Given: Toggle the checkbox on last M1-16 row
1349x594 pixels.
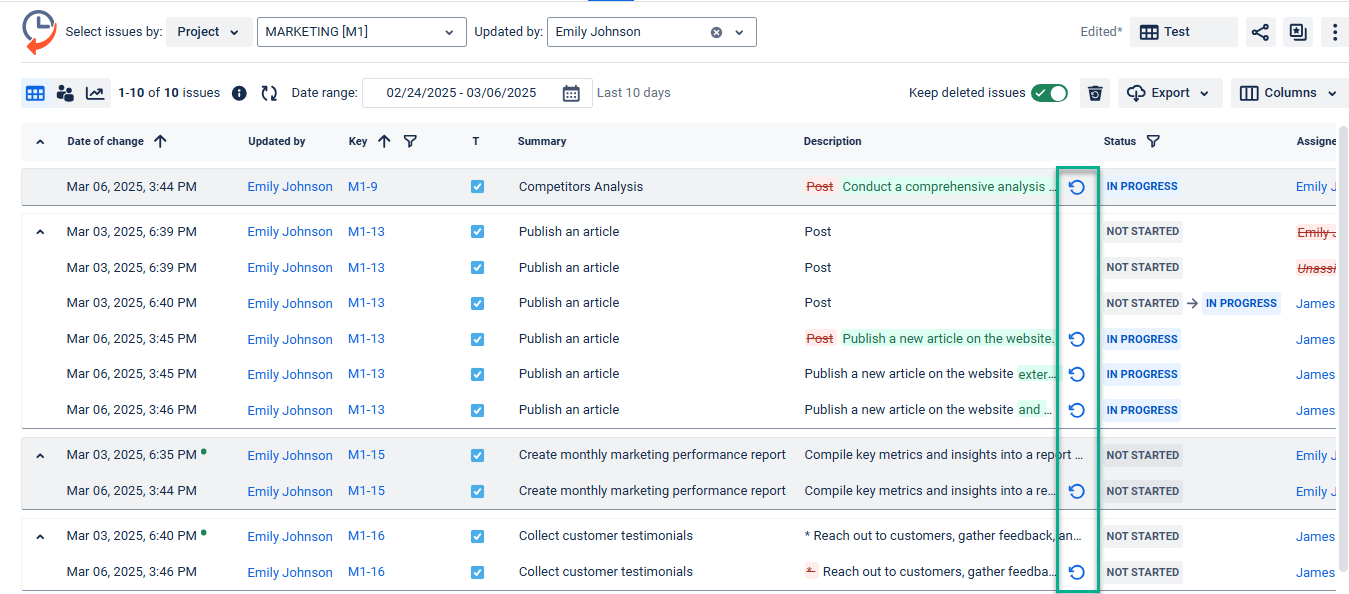Looking at the screenshot, I should [477, 572].
